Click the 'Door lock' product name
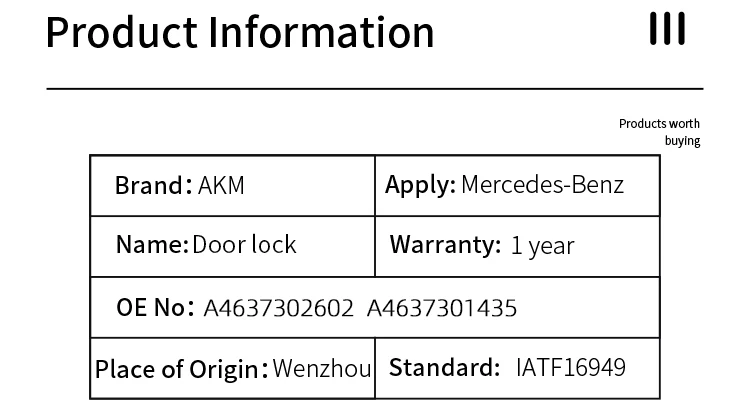Image resolution: width=750 pixels, height=420 pixels. 244,244
